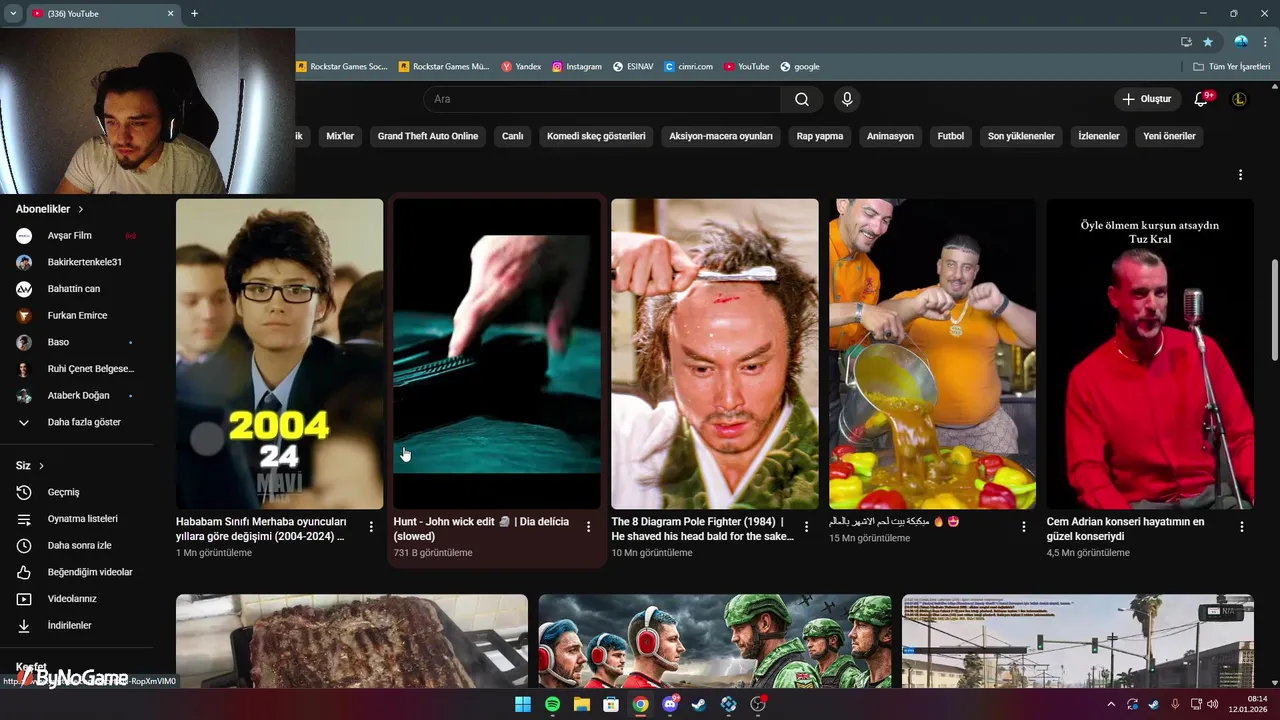Click the page vertical scrollbar
The image size is (1280, 720).
1274,310
